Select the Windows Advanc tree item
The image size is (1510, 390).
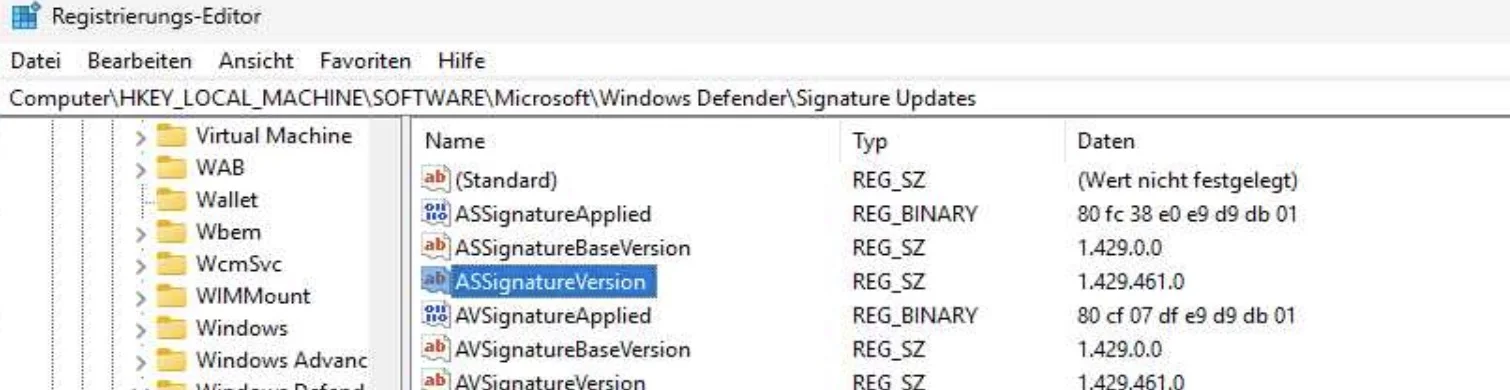click(x=282, y=360)
